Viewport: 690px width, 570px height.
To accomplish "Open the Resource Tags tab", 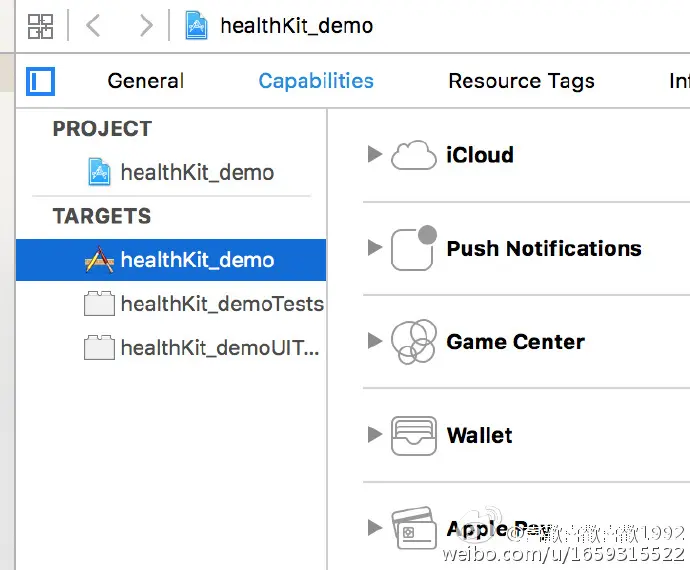I will tap(521, 81).
